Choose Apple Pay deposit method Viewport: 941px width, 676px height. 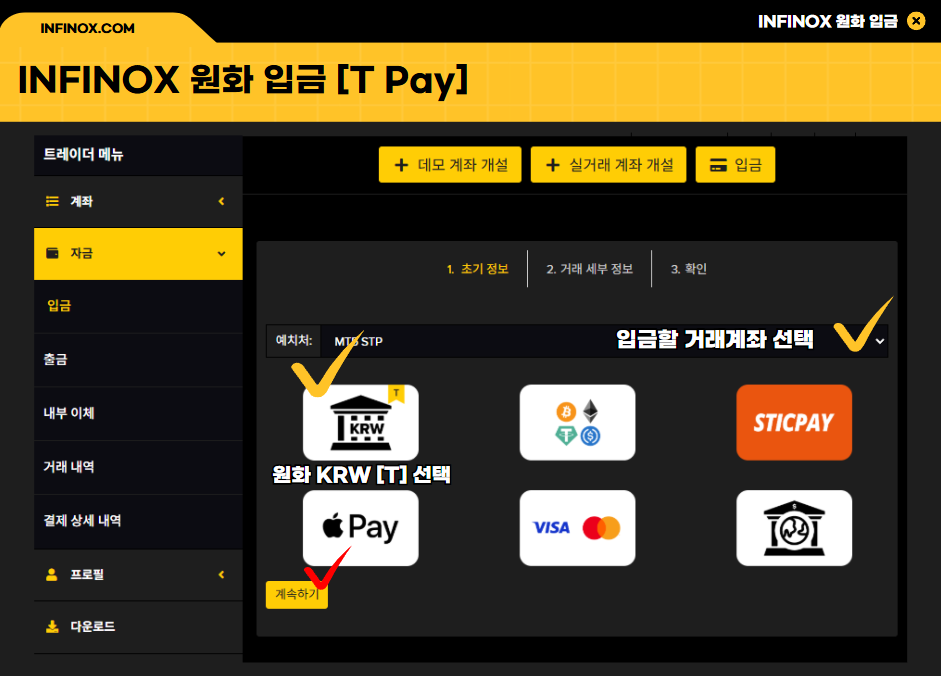[x=361, y=528]
